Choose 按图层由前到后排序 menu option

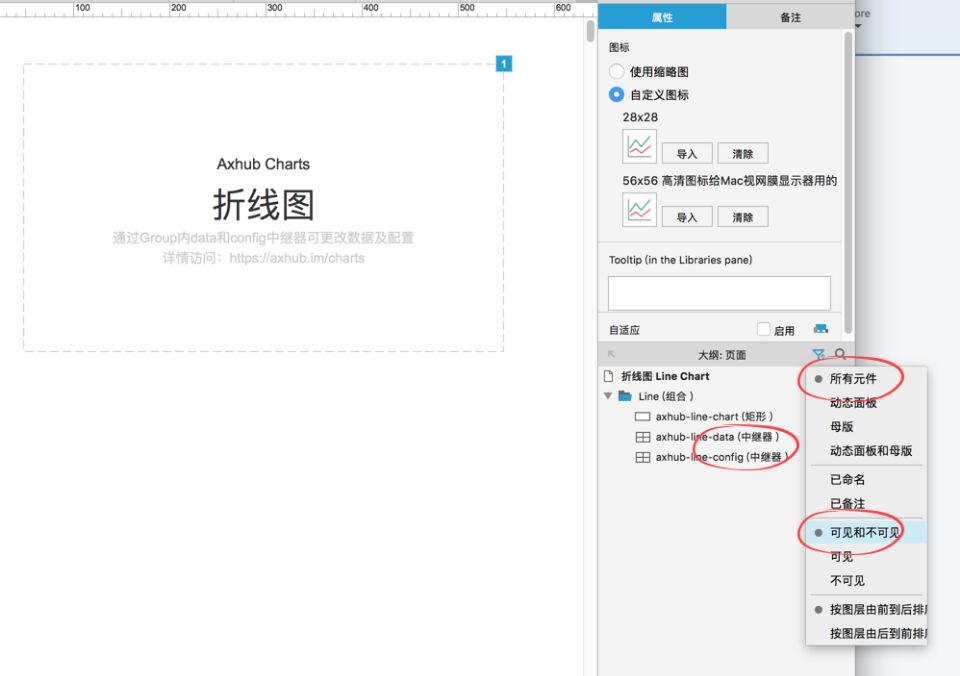(x=866, y=610)
